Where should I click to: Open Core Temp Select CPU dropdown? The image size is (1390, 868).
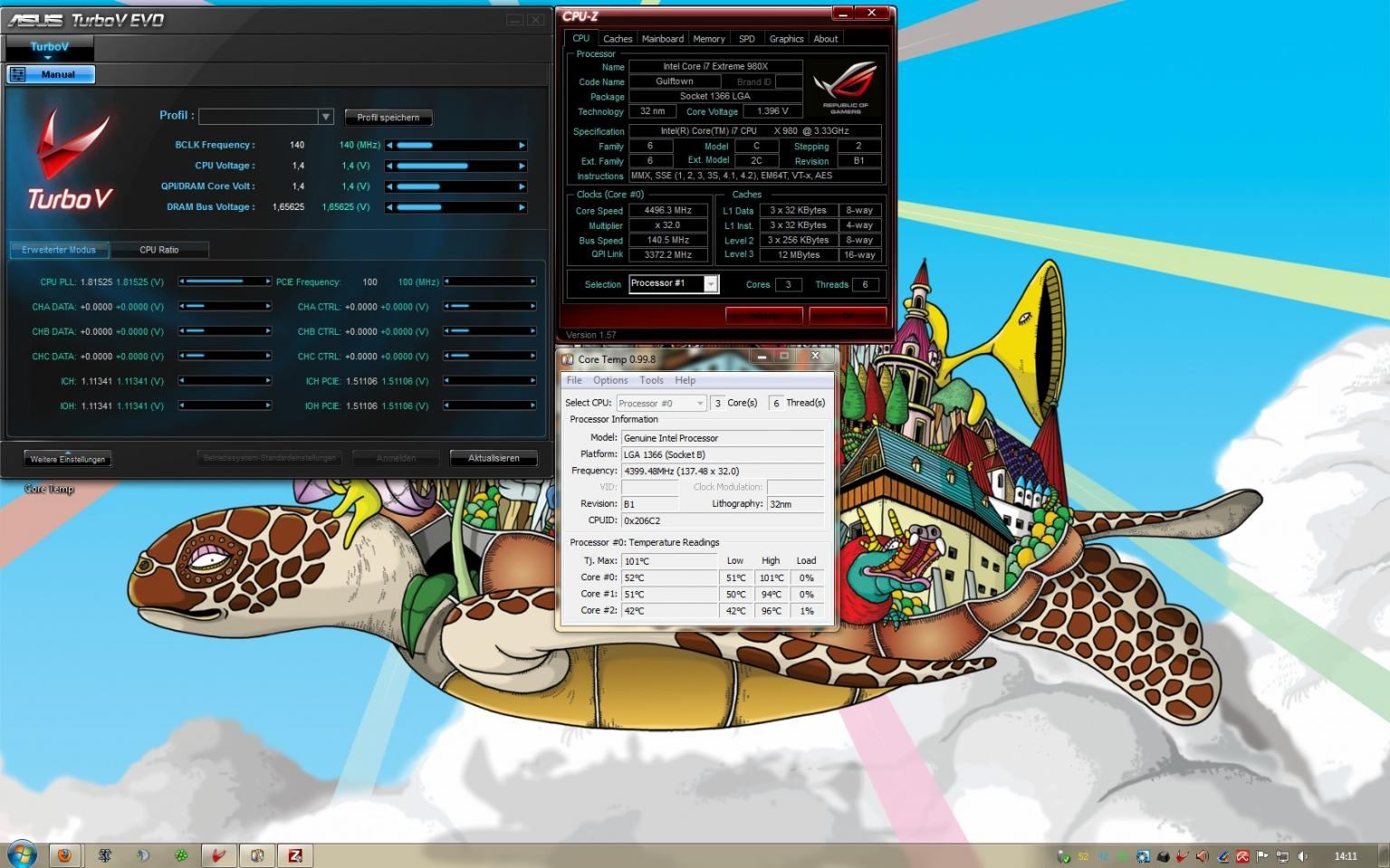[662, 403]
